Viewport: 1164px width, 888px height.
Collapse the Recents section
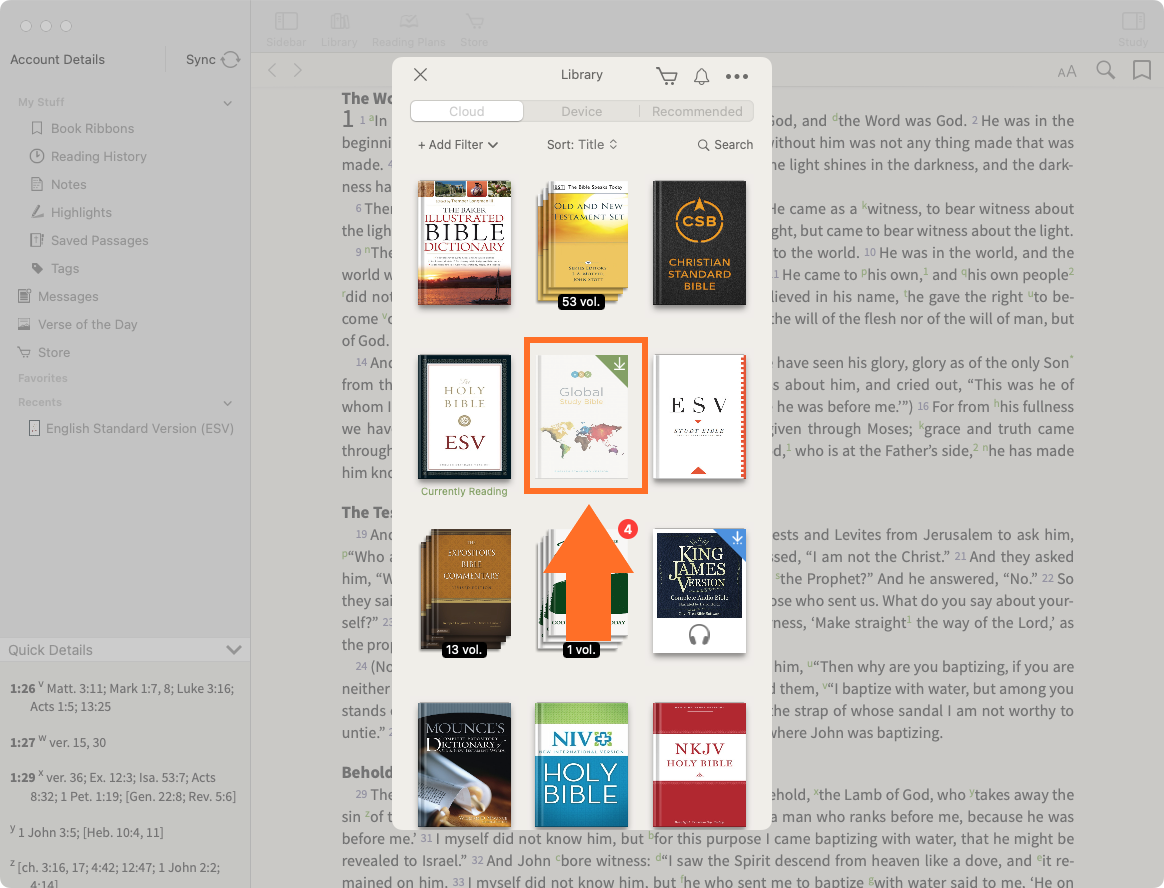pos(228,403)
